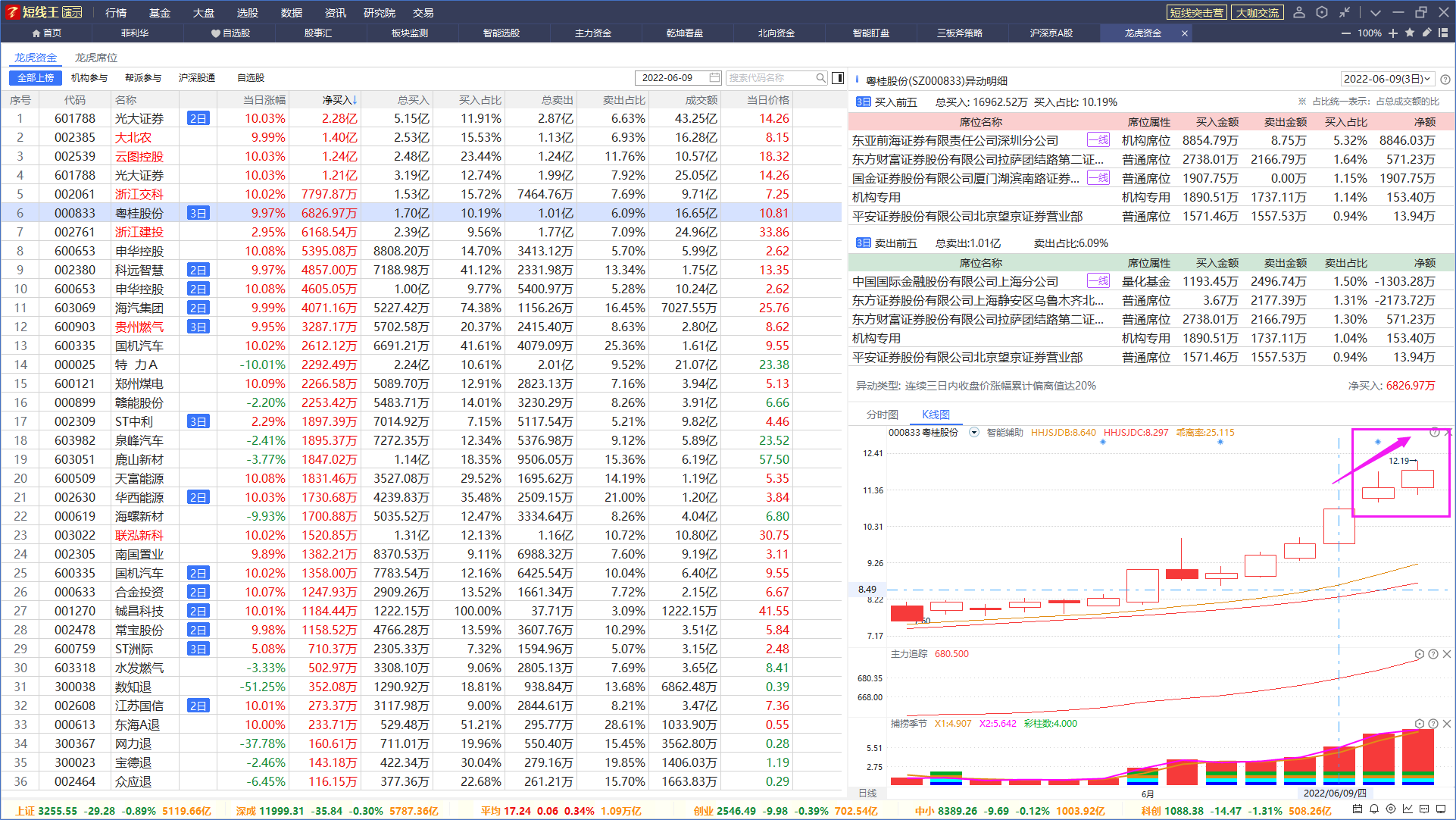
Task: Open the 2022-06-09(3日) date dropdown
Action: 1387,79
